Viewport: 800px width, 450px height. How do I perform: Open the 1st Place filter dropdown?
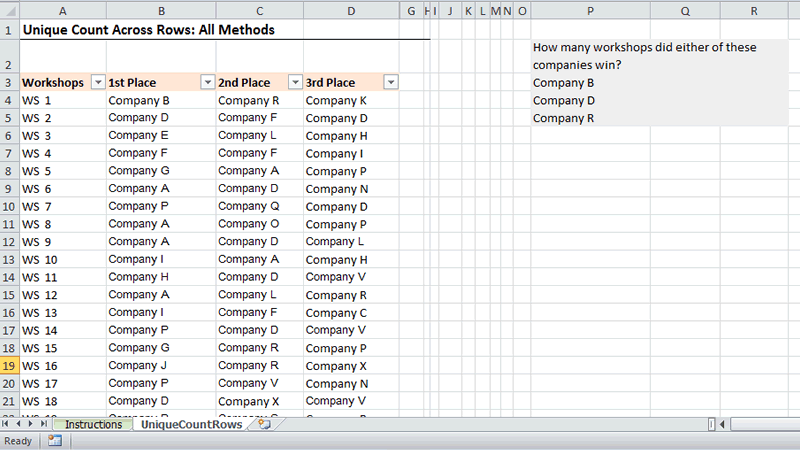pos(207,83)
